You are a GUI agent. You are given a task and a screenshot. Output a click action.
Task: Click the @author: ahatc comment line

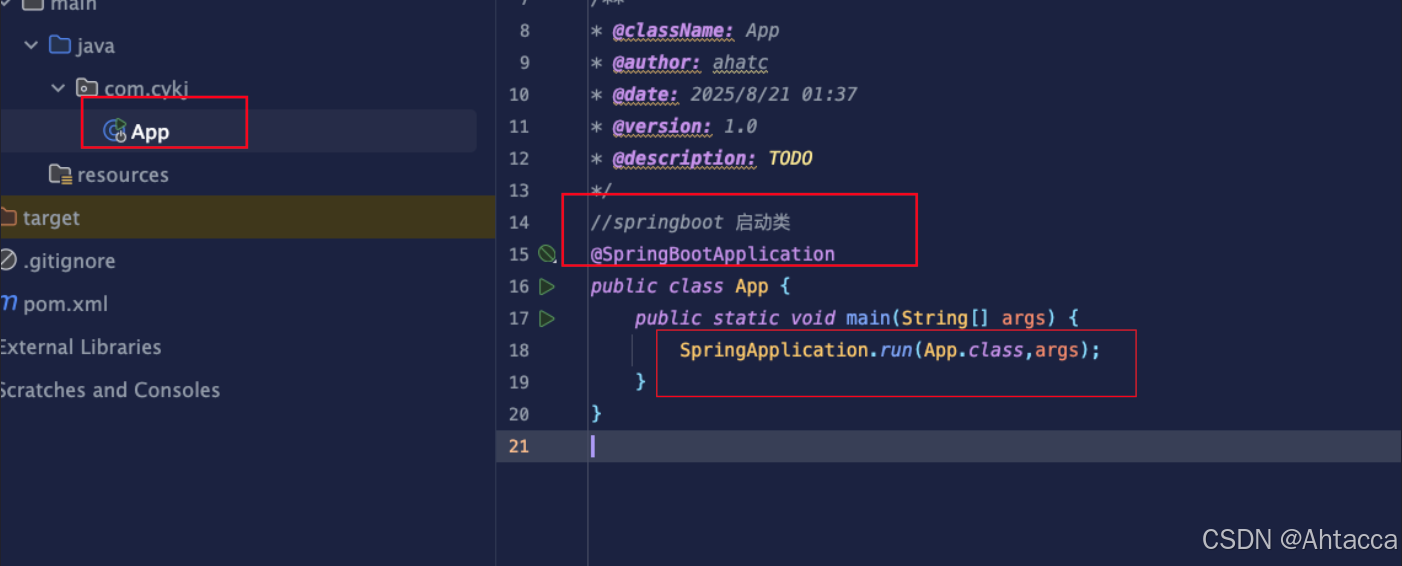tap(680, 62)
